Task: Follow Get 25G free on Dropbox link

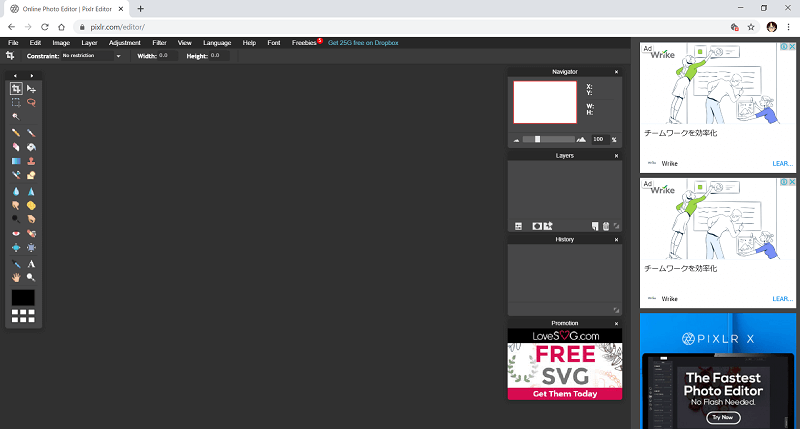Action: coord(363,43)
